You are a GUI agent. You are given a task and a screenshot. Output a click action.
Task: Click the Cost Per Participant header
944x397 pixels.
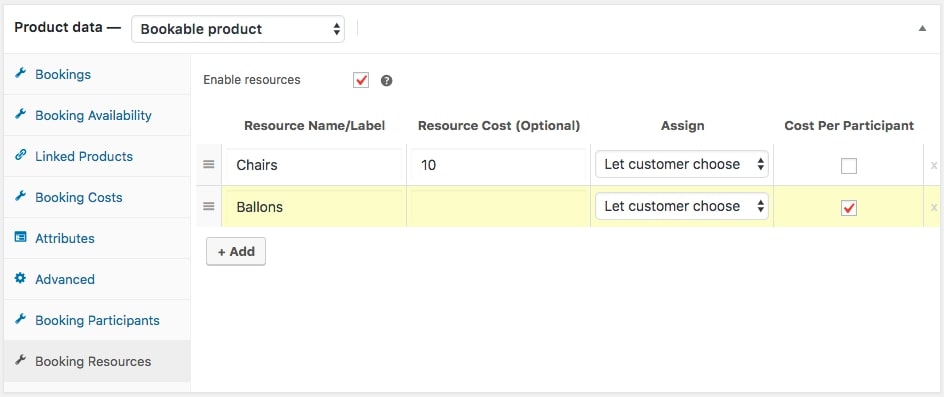(x=849, y=126)
